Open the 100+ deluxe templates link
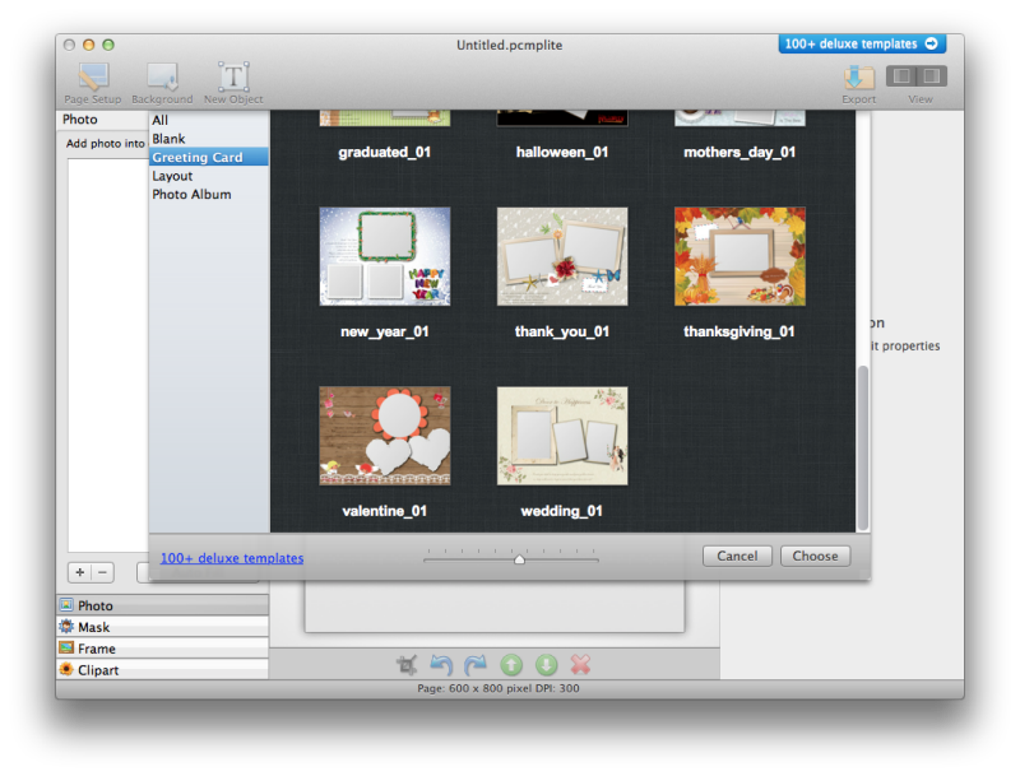Viewport: 1020px width, 776px height. click(x=232, y=558)
